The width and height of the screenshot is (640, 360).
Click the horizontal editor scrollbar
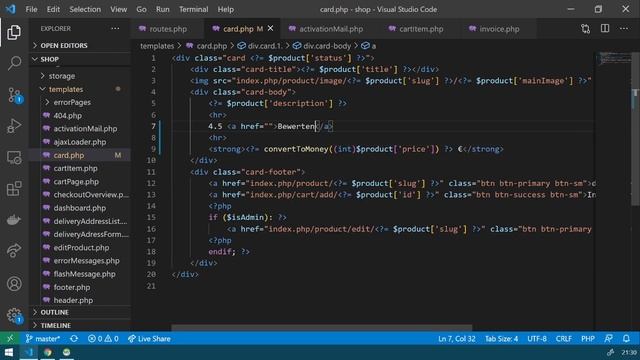pyautogui.click(x=321, y=328)
